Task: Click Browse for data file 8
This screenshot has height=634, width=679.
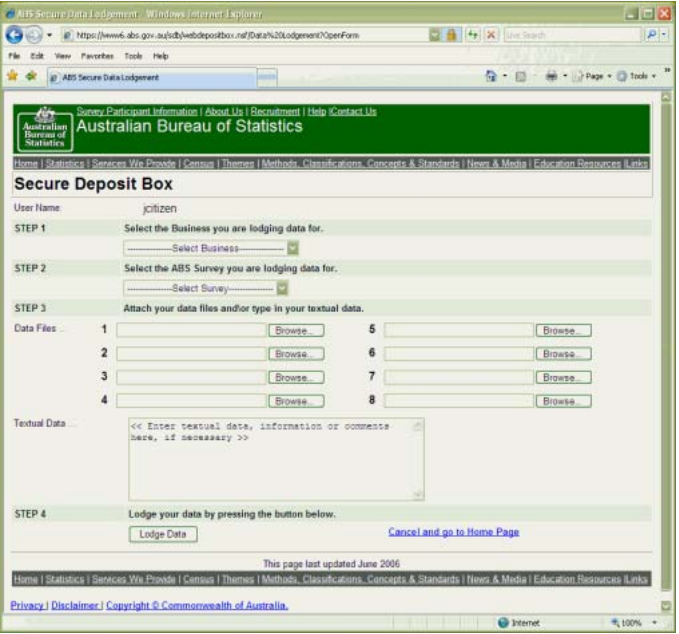Action: coord(563,401)
